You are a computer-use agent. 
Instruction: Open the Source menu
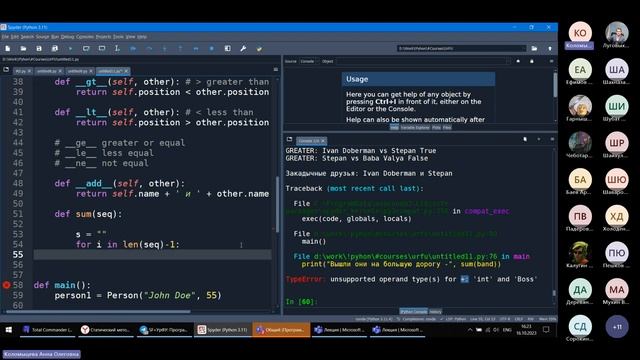[x=42, y=37]
